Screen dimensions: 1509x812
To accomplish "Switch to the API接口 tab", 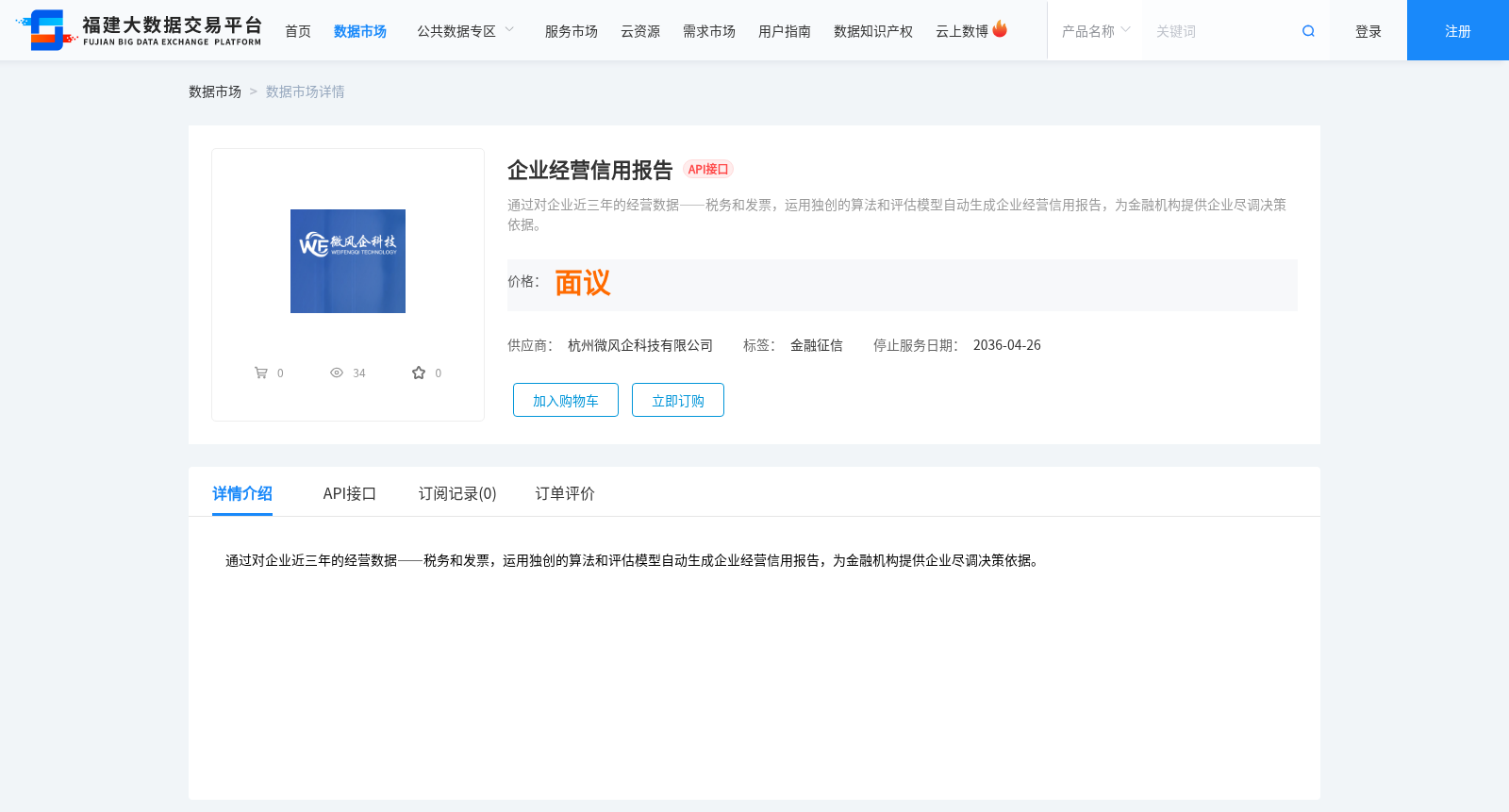I will tap(350, 493).
